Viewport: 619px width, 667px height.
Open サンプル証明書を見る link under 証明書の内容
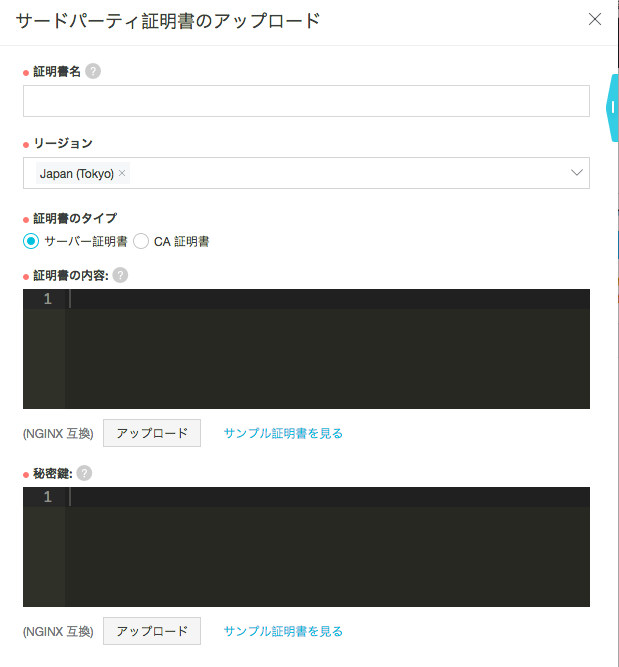283,433
